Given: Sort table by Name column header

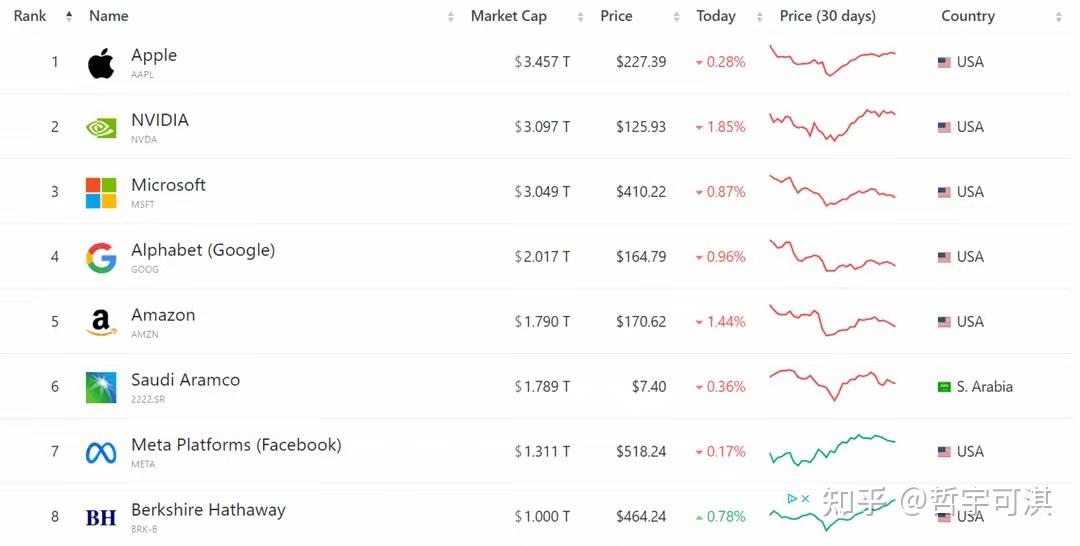Looking at the screenshot, I should pos(108,16).
